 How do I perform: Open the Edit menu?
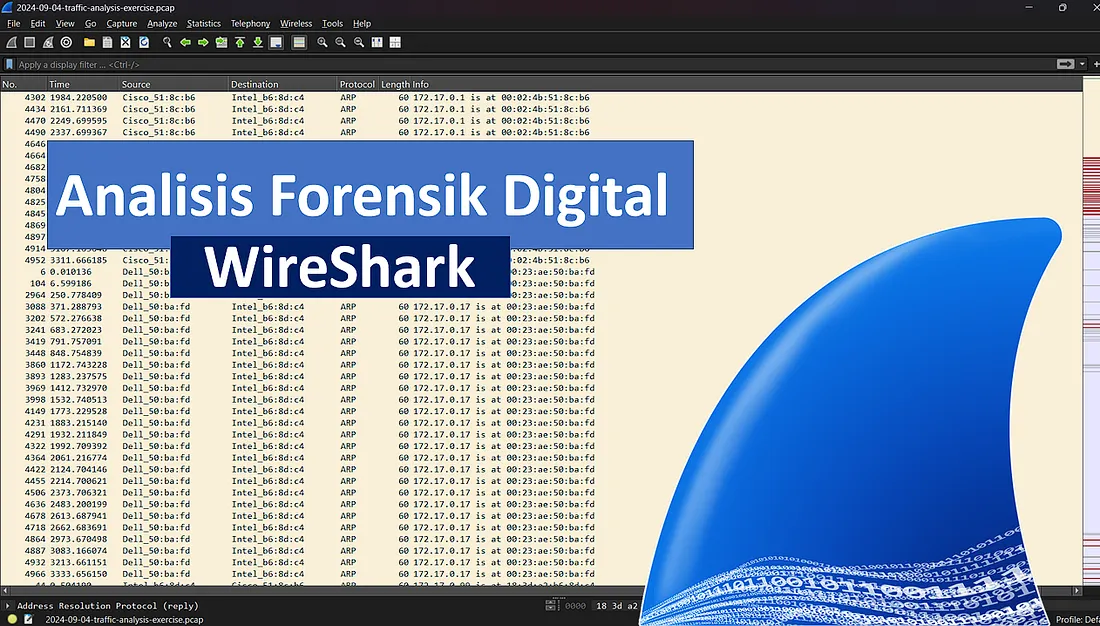tap(38, 23)
